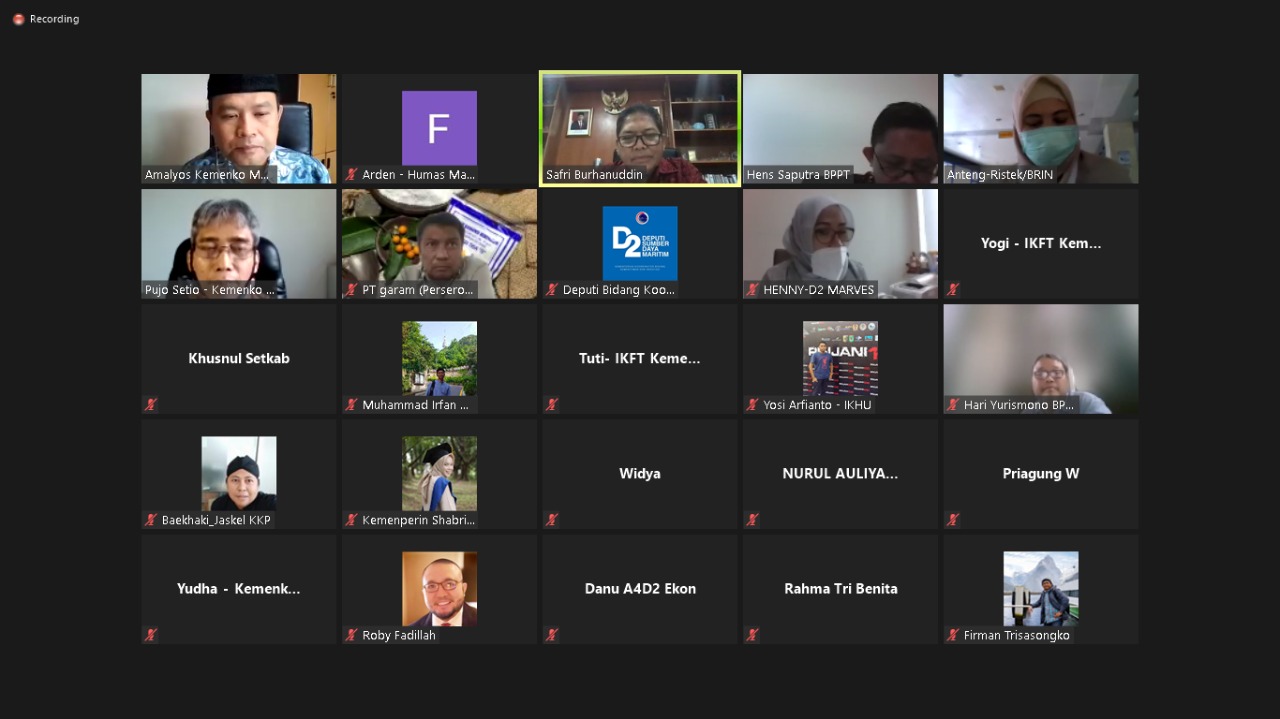
Task: Select Hens Saputra BPPT video tile
Action: pyautogui.click(x=840, y=128)
